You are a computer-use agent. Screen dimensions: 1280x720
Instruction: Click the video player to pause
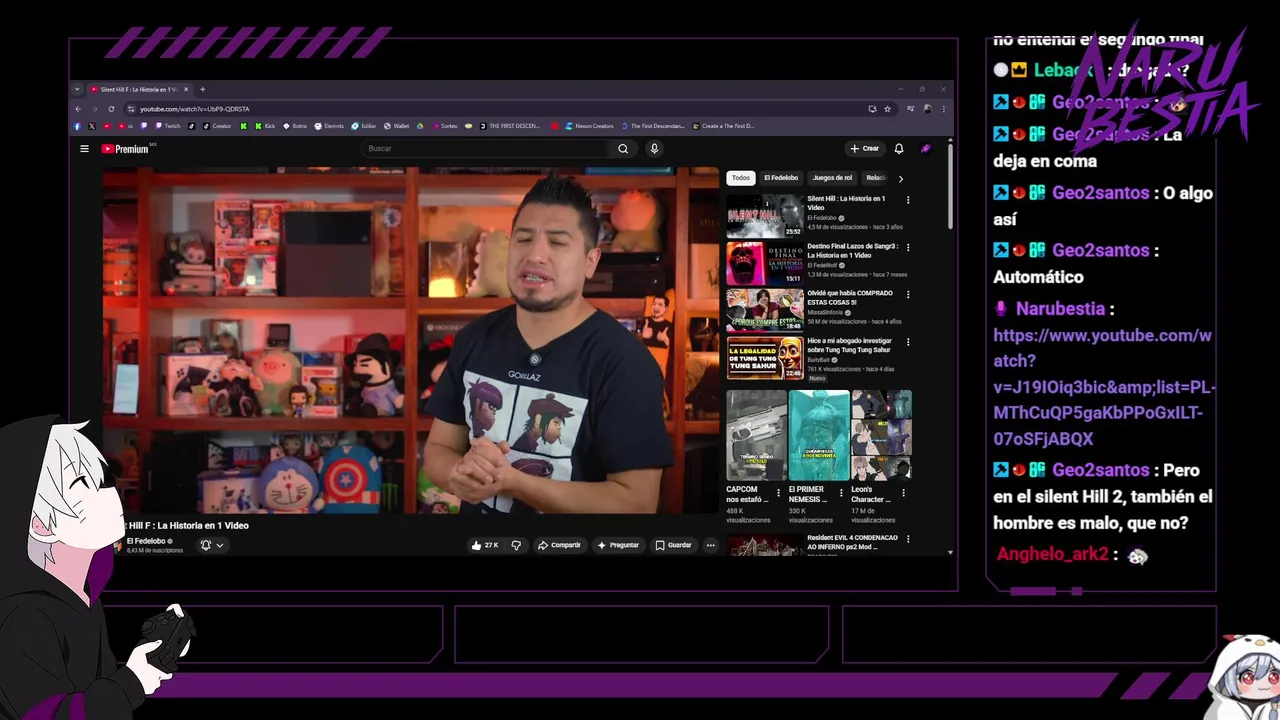[411, 340]
